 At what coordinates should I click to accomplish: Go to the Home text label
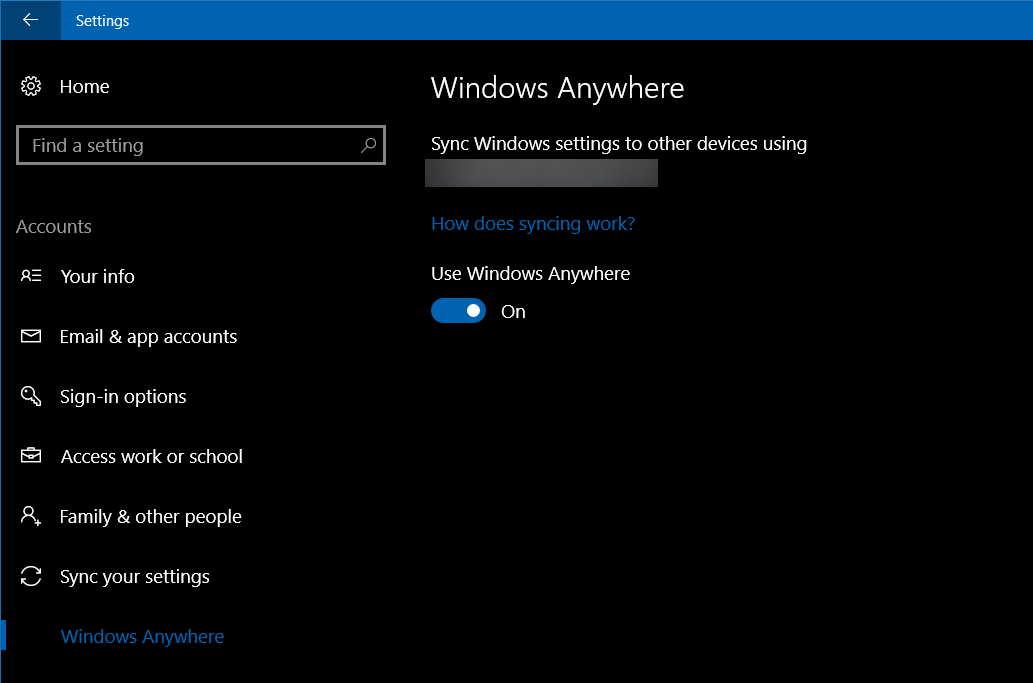[84, 87]
